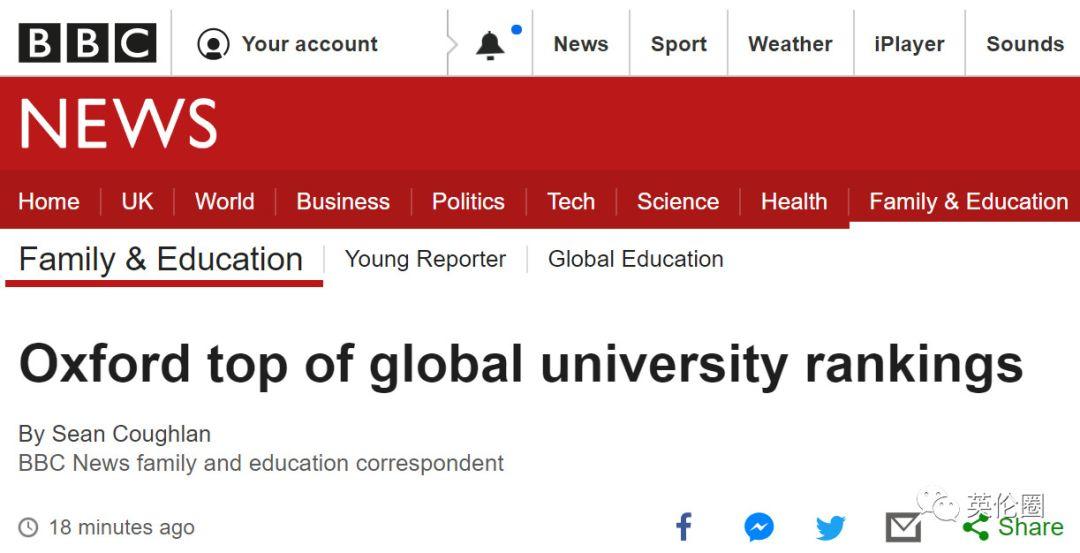
Task: Open the Tech section tab
Action: coord(571,201)
